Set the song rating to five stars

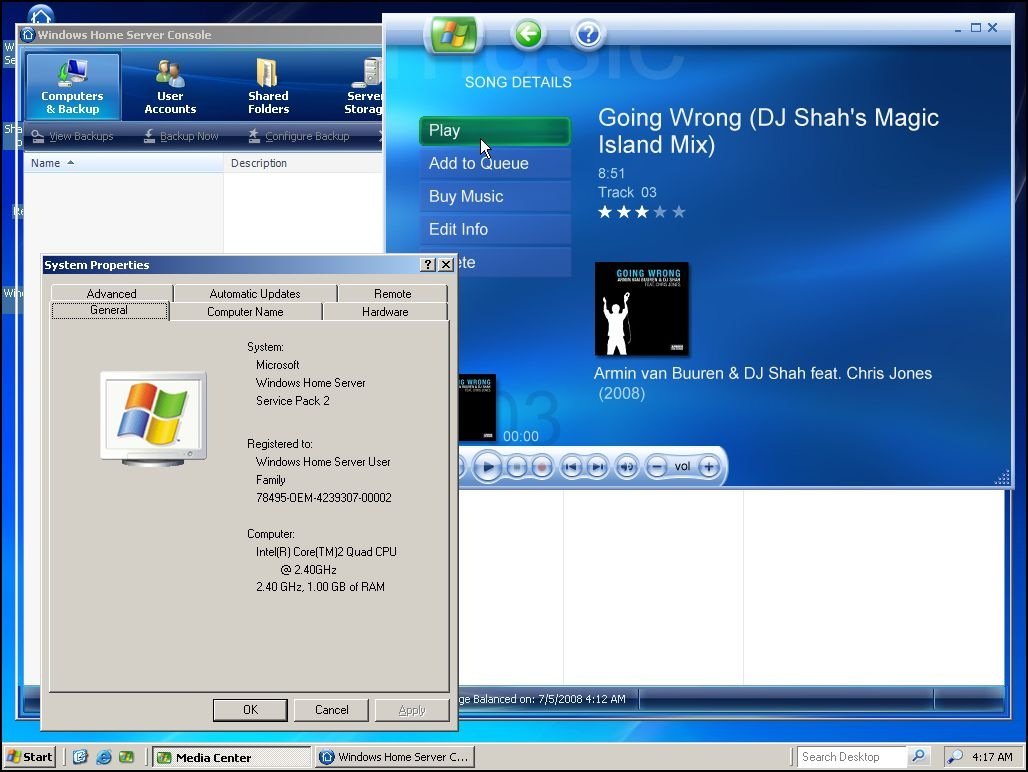679,212
